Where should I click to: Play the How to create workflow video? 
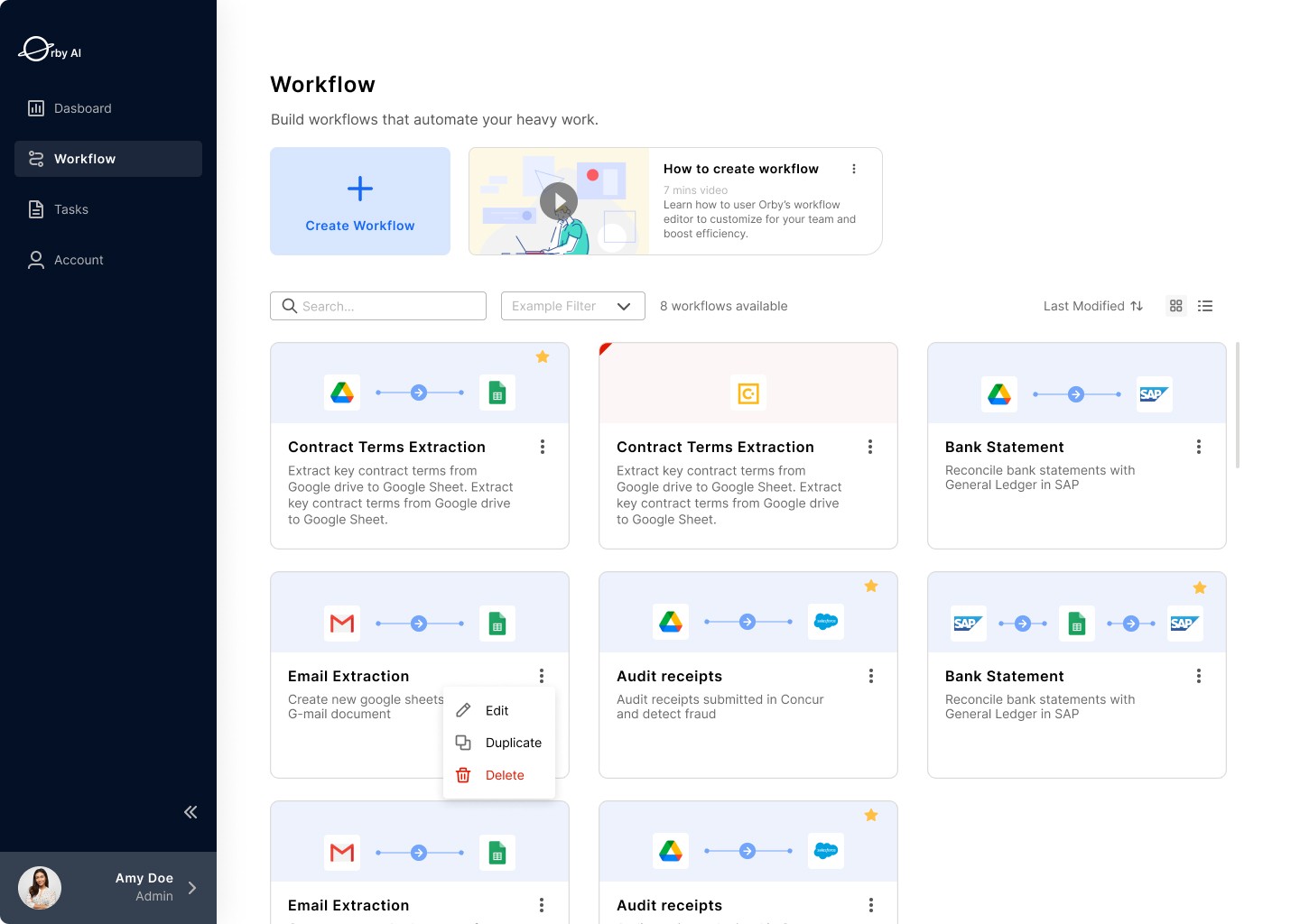point(559,201)
